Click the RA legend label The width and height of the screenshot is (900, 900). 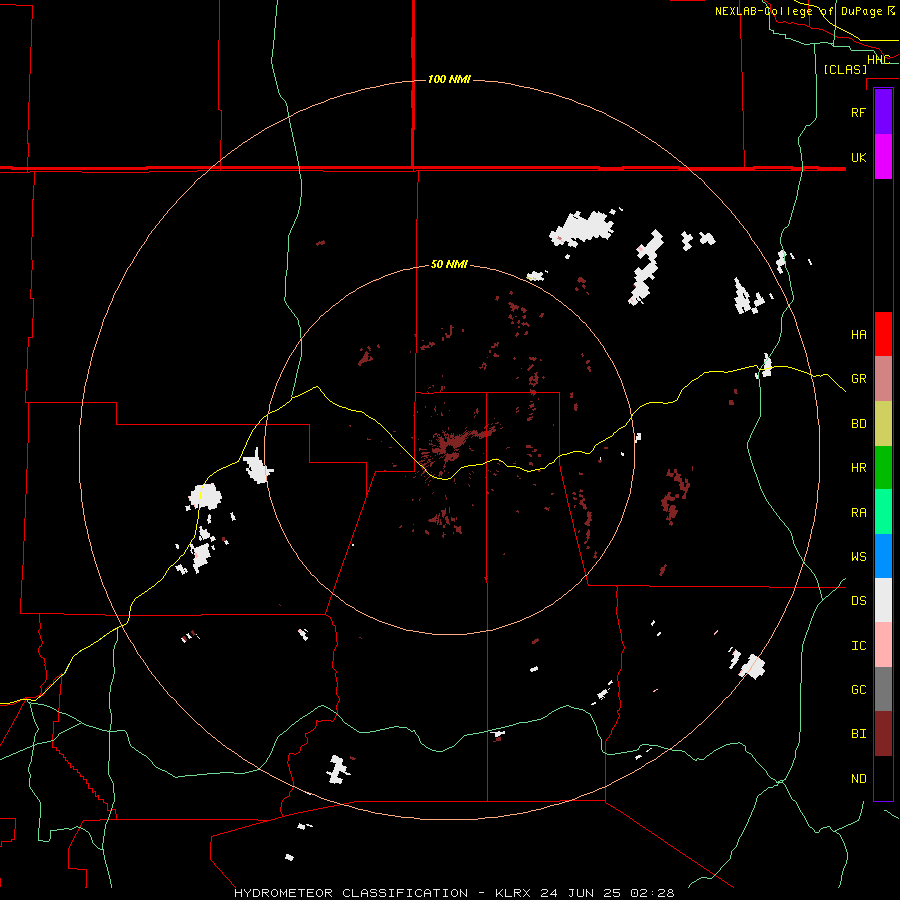click(858, 513)
